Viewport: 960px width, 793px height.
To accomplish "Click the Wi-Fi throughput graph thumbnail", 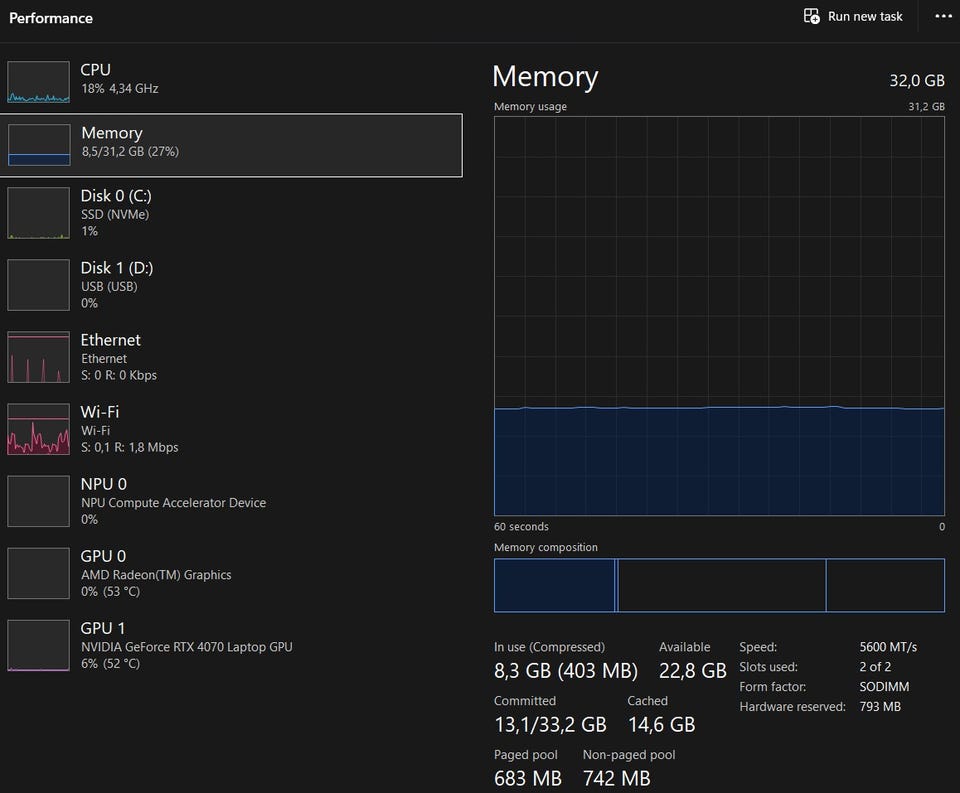I will [39, 430].
